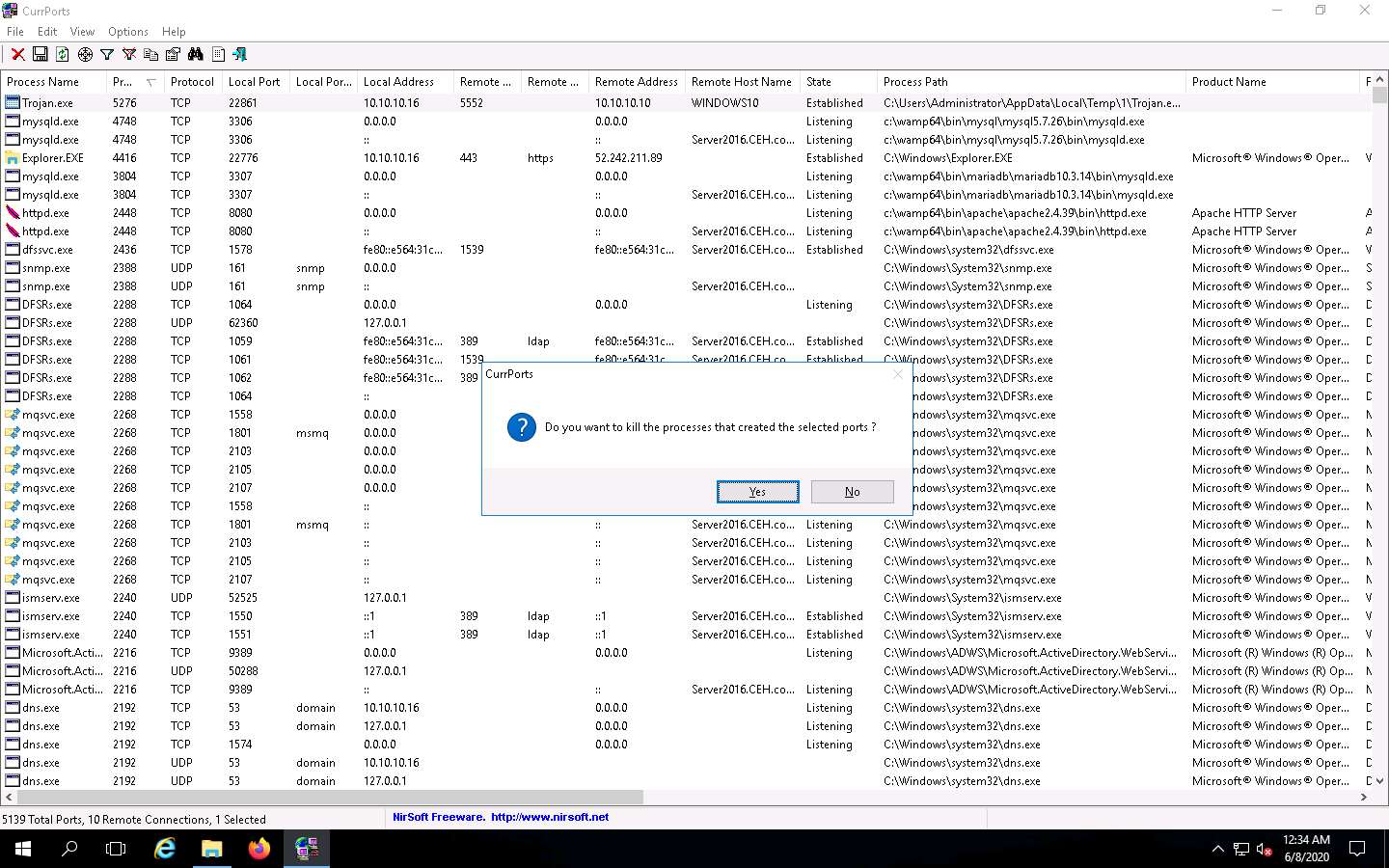Click the red X close-connections toolbar icon
This screenshot has width=1389, height=868.
tap(17, 55)
